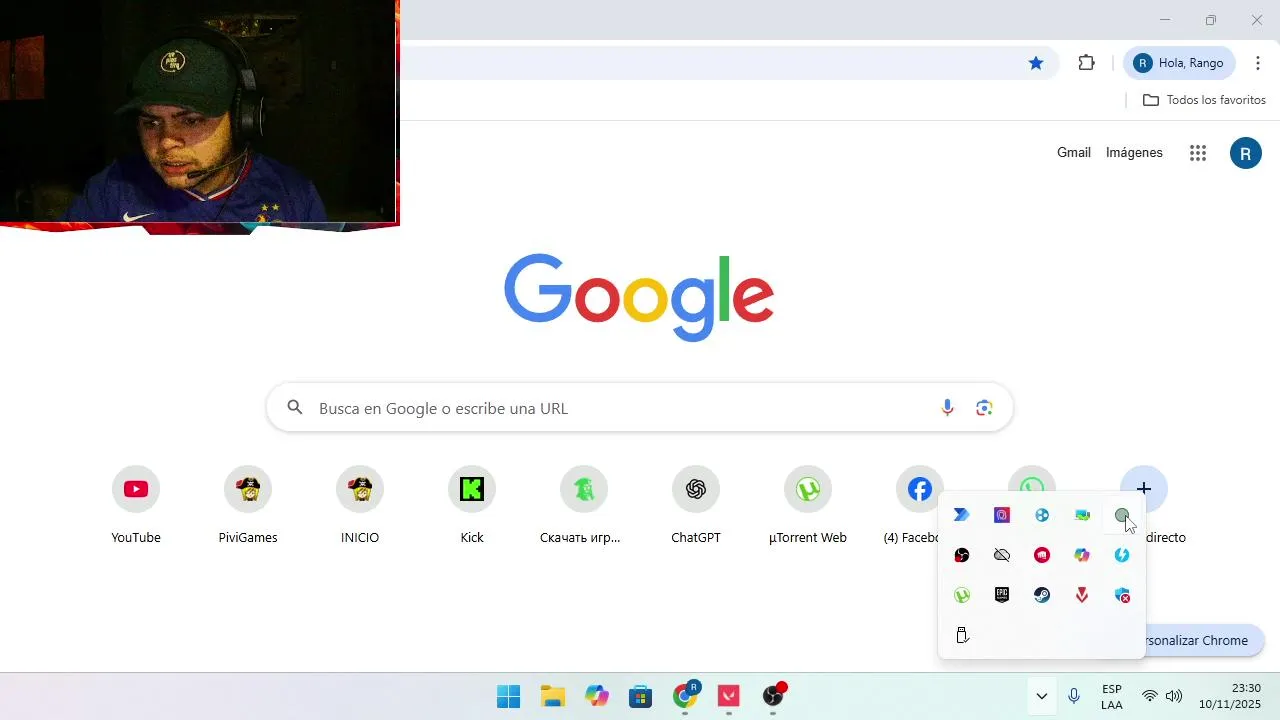Open the Windows Start menu
The height and width of the screenshot is (720, 1280).
tap(509, 696)
